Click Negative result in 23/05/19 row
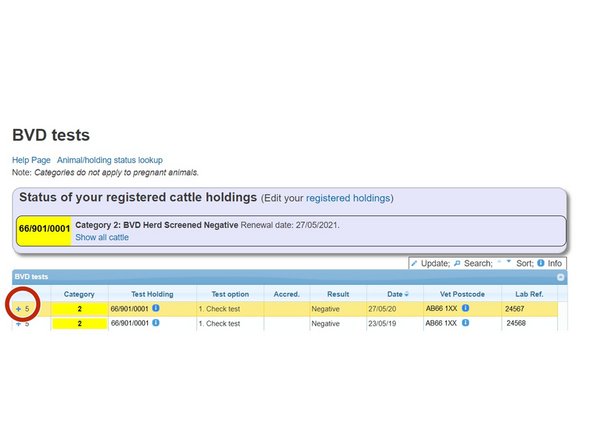Viewport: 592px width, 444px height. click(x=325, y=324)
